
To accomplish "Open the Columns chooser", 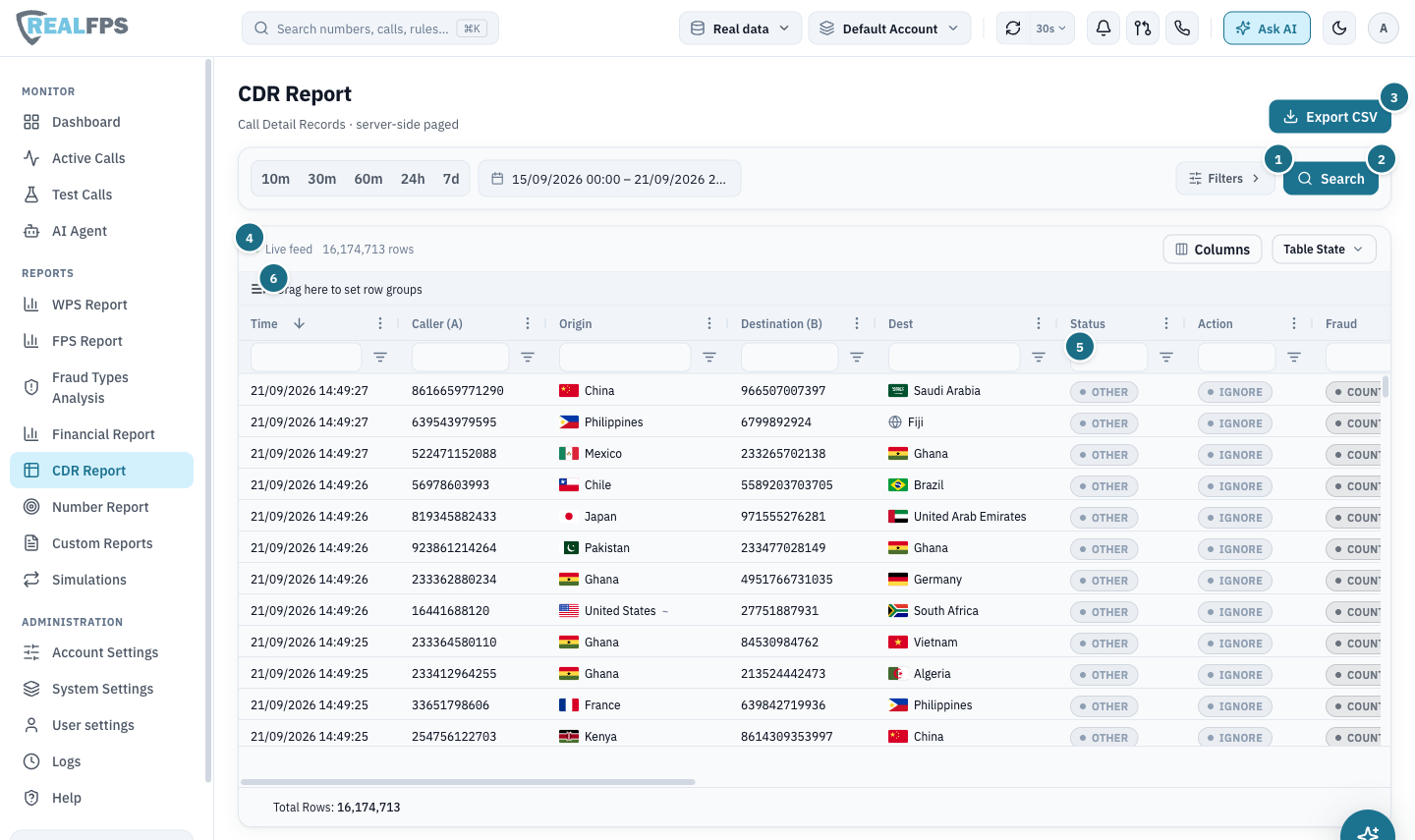I will [x=1214, y=249].
